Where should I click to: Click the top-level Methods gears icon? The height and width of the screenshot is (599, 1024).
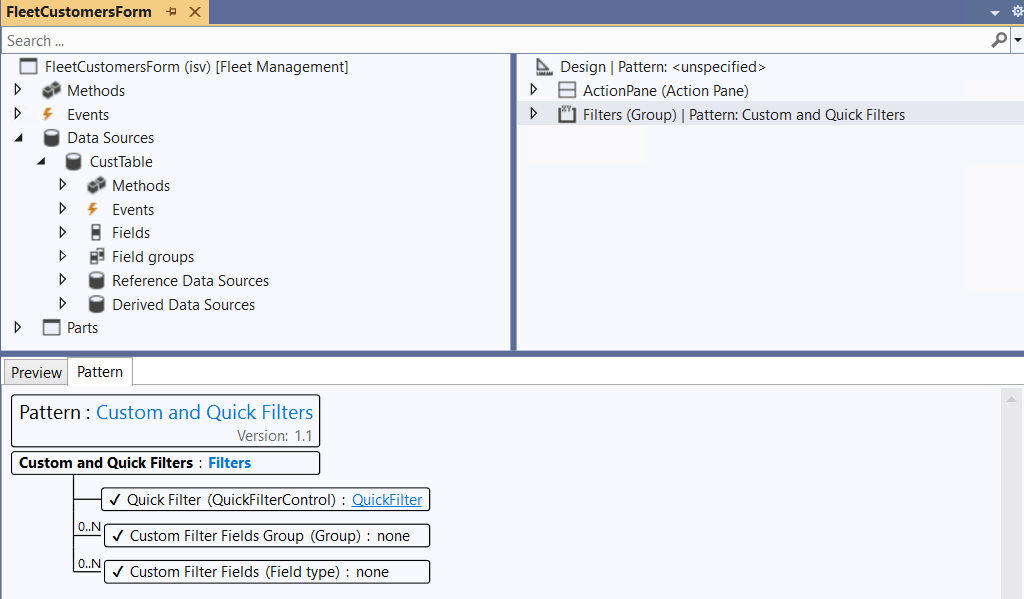pos(51,91)
